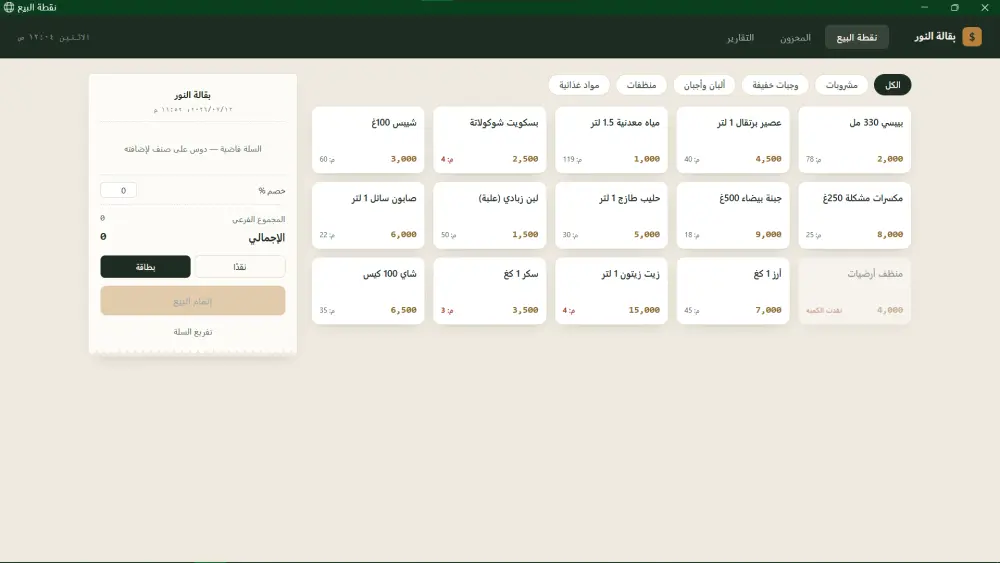Click the out-of-stock منظف أرضيات card
This screenshot has height=563, width=1000.
click(x=855, y=291)
